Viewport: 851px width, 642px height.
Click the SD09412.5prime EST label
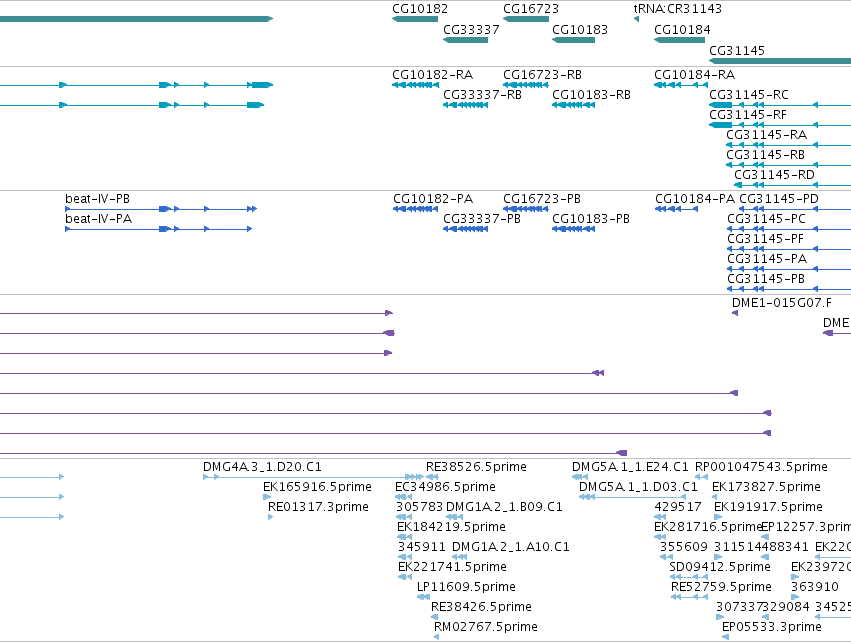pyautogui.click(x=720, y=568)
